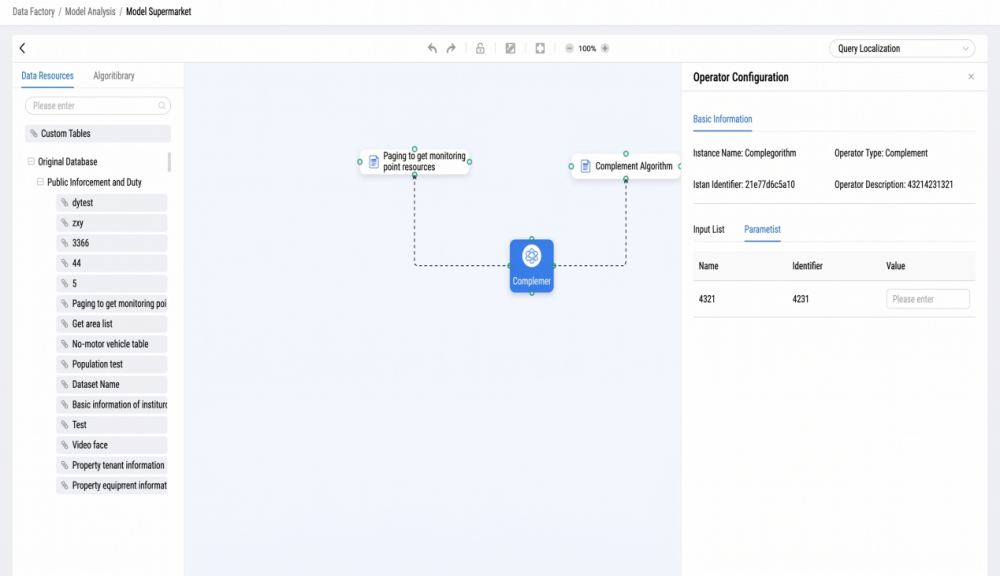Image resolution: width=1000 pixels, height=576 pixels.
Task: Go to Model Analysis breadcrumb
Action: 90,11
